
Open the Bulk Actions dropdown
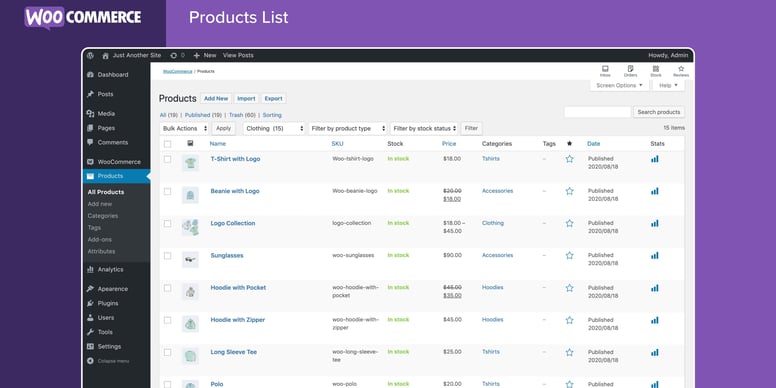coord(185,129)
